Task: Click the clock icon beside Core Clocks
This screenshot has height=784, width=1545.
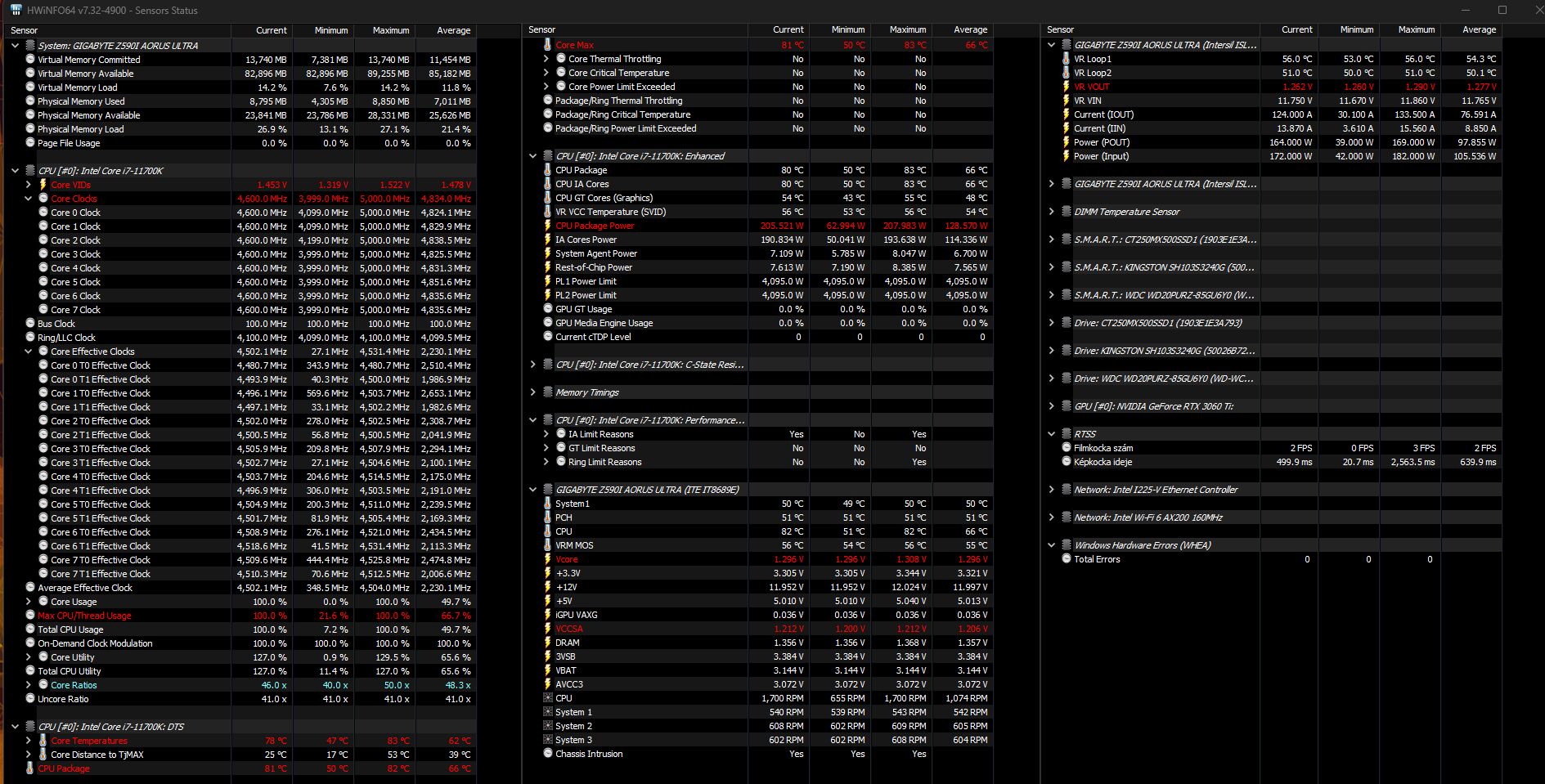Action: [x=43, y=199]
